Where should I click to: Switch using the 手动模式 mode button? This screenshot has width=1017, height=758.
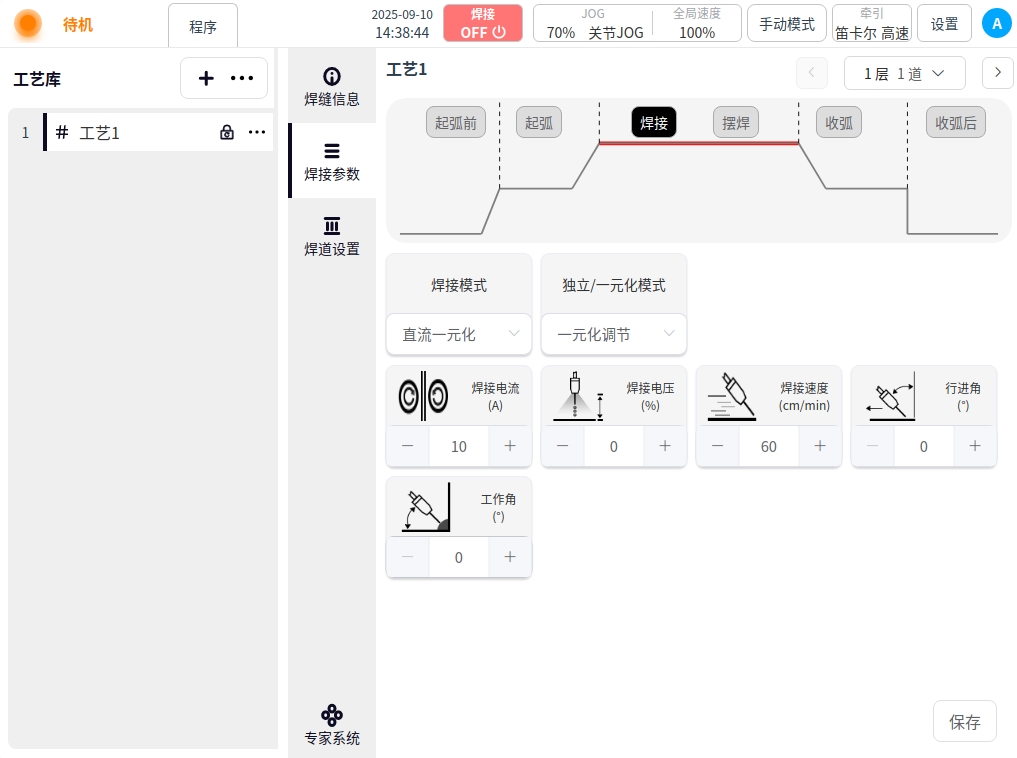point(787,24)
